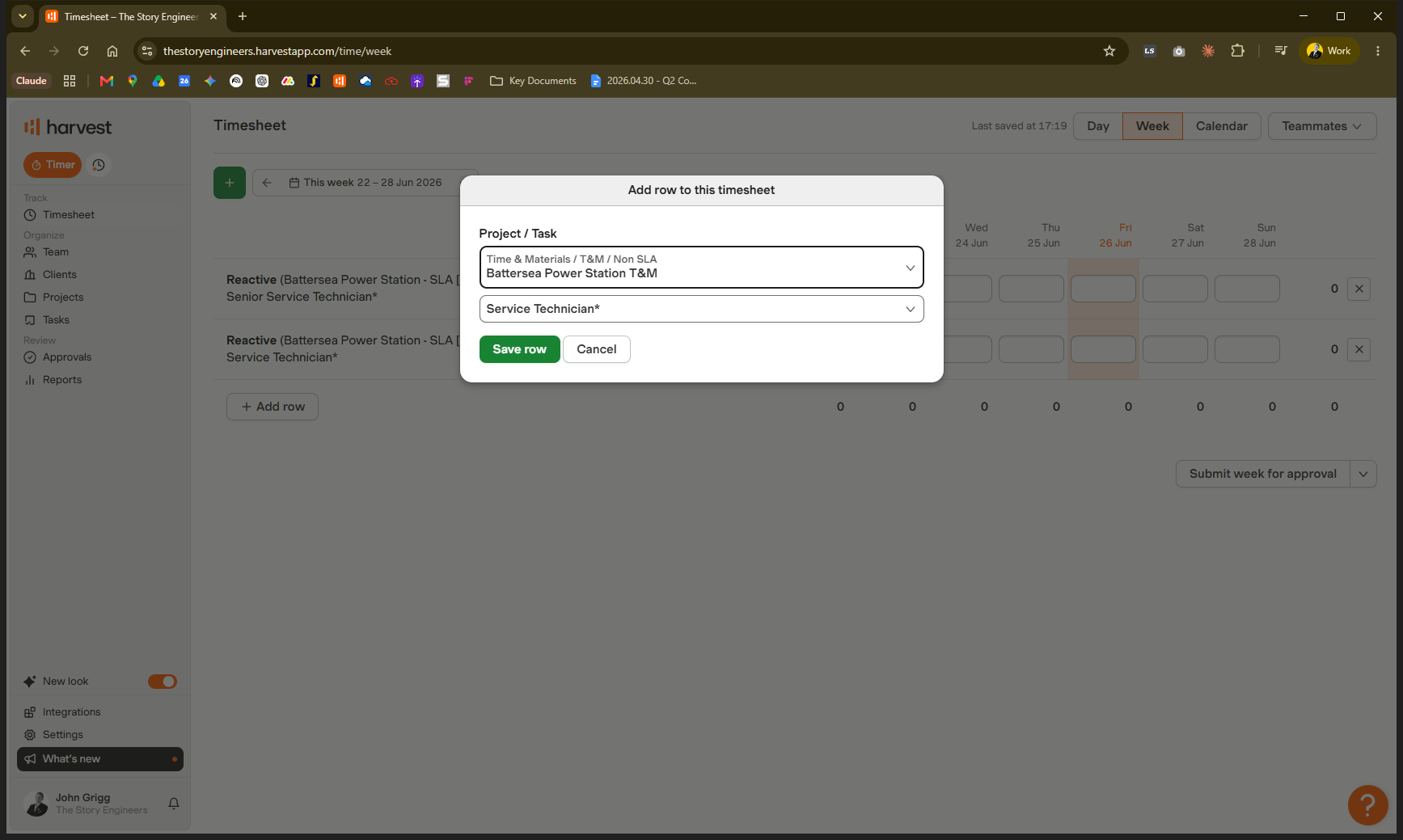Click the Harvest logo
This screenshot has height=840, width=1403.
point(68,127)
